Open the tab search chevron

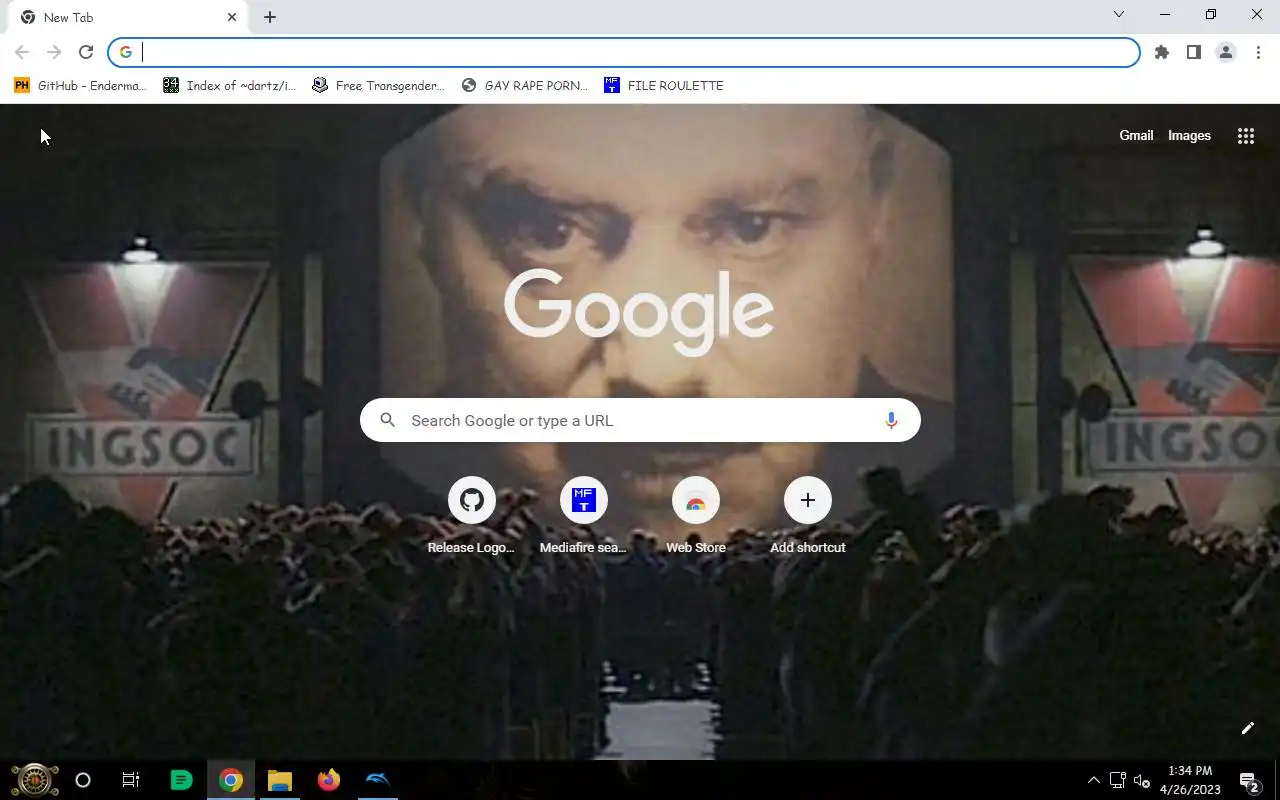(x=1119, y=14)
